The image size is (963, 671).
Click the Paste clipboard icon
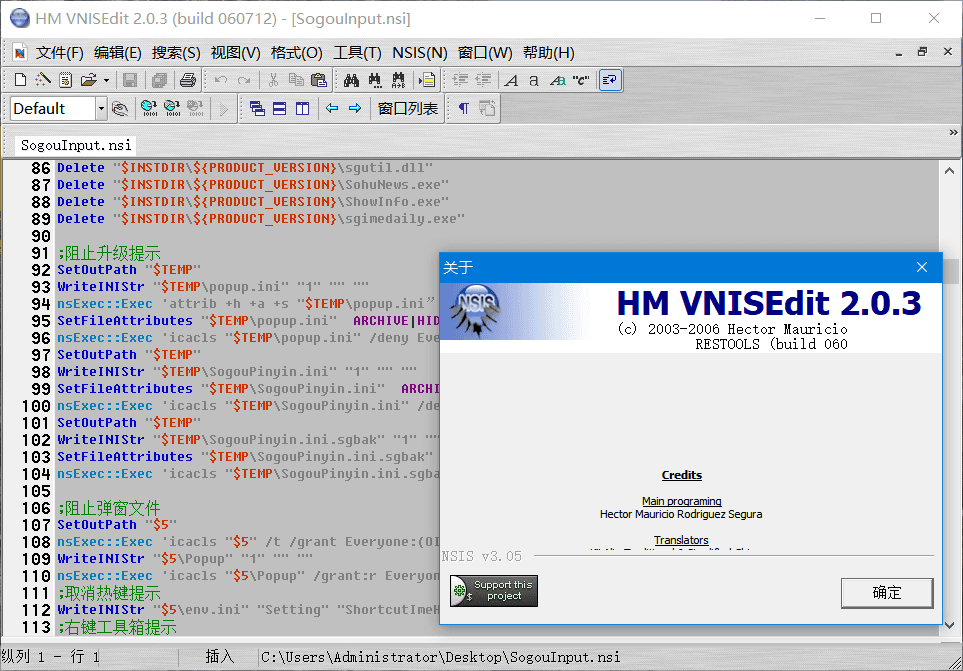click(x=319, y=80)
